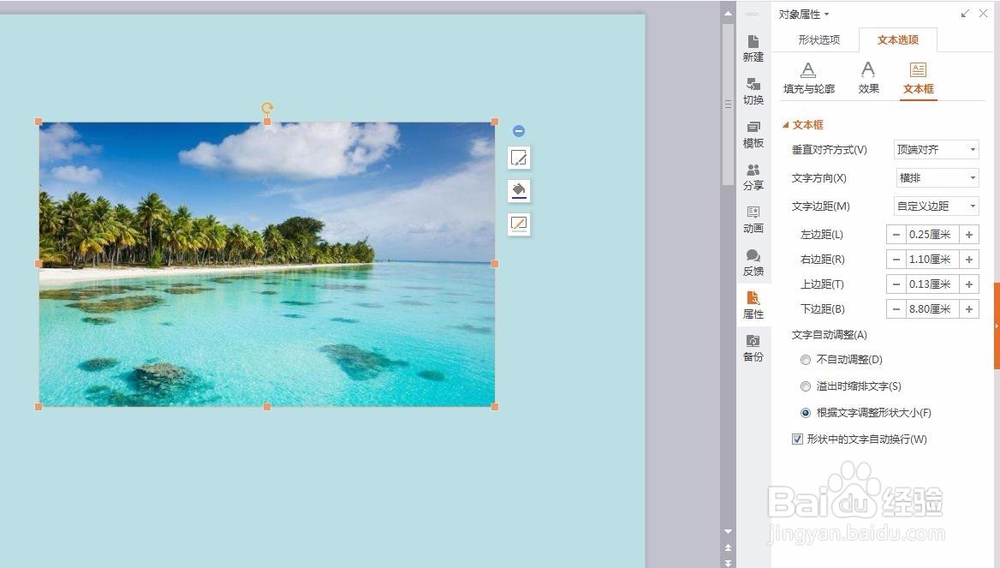Decrease the 左边距 value
1000x568 pixels.
tap(896, 235)
